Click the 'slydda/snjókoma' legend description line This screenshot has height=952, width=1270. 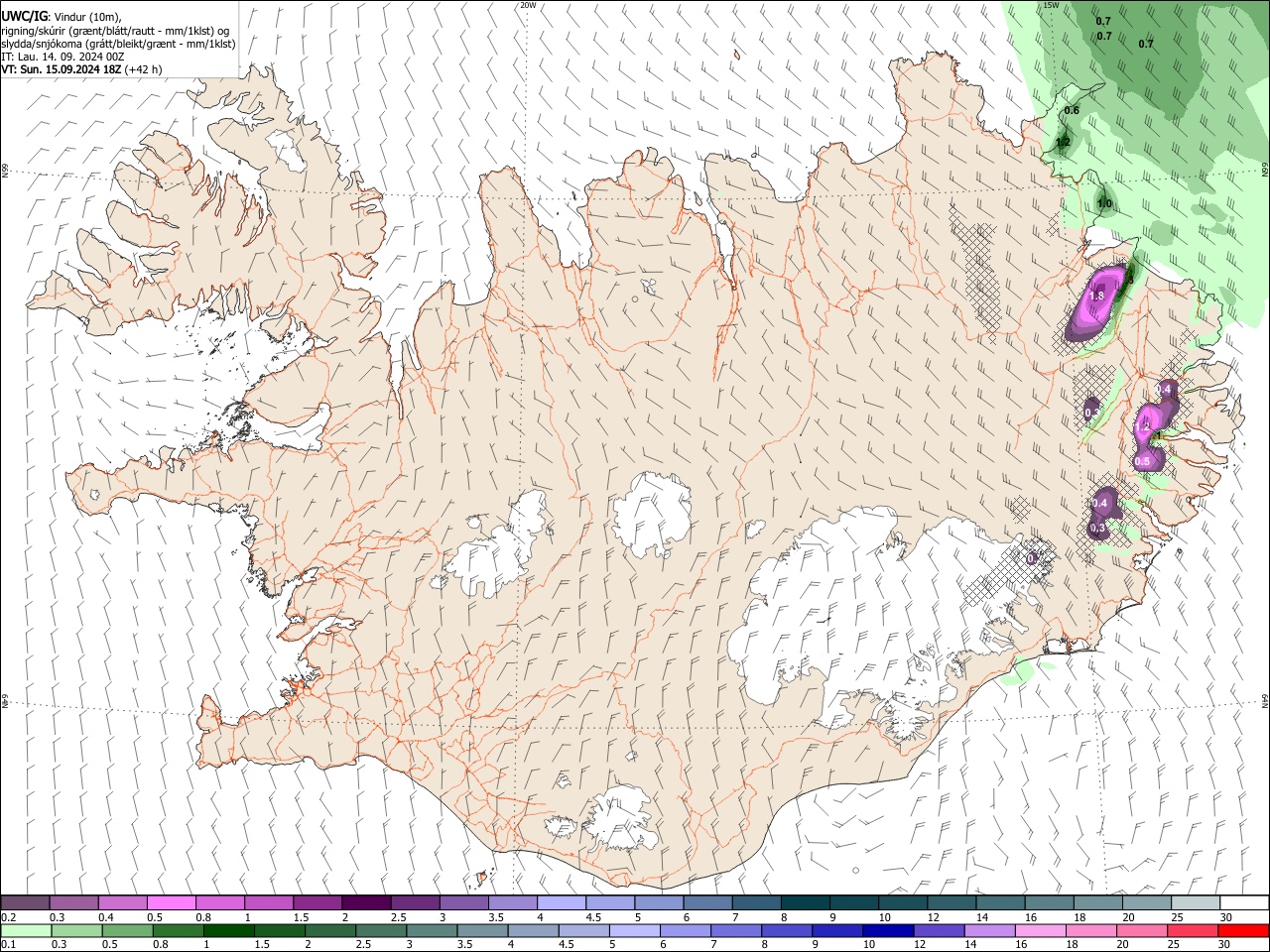click(x=118, y=44)
